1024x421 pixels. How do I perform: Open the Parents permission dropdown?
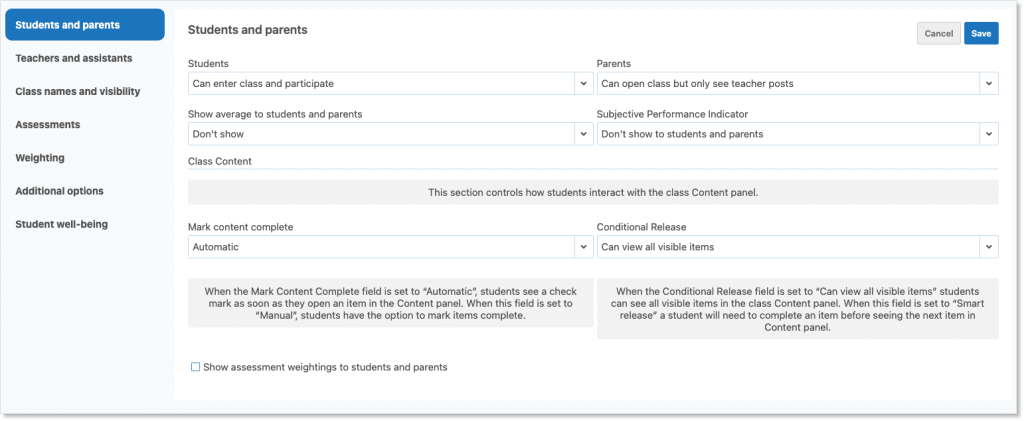pos(789,83)
